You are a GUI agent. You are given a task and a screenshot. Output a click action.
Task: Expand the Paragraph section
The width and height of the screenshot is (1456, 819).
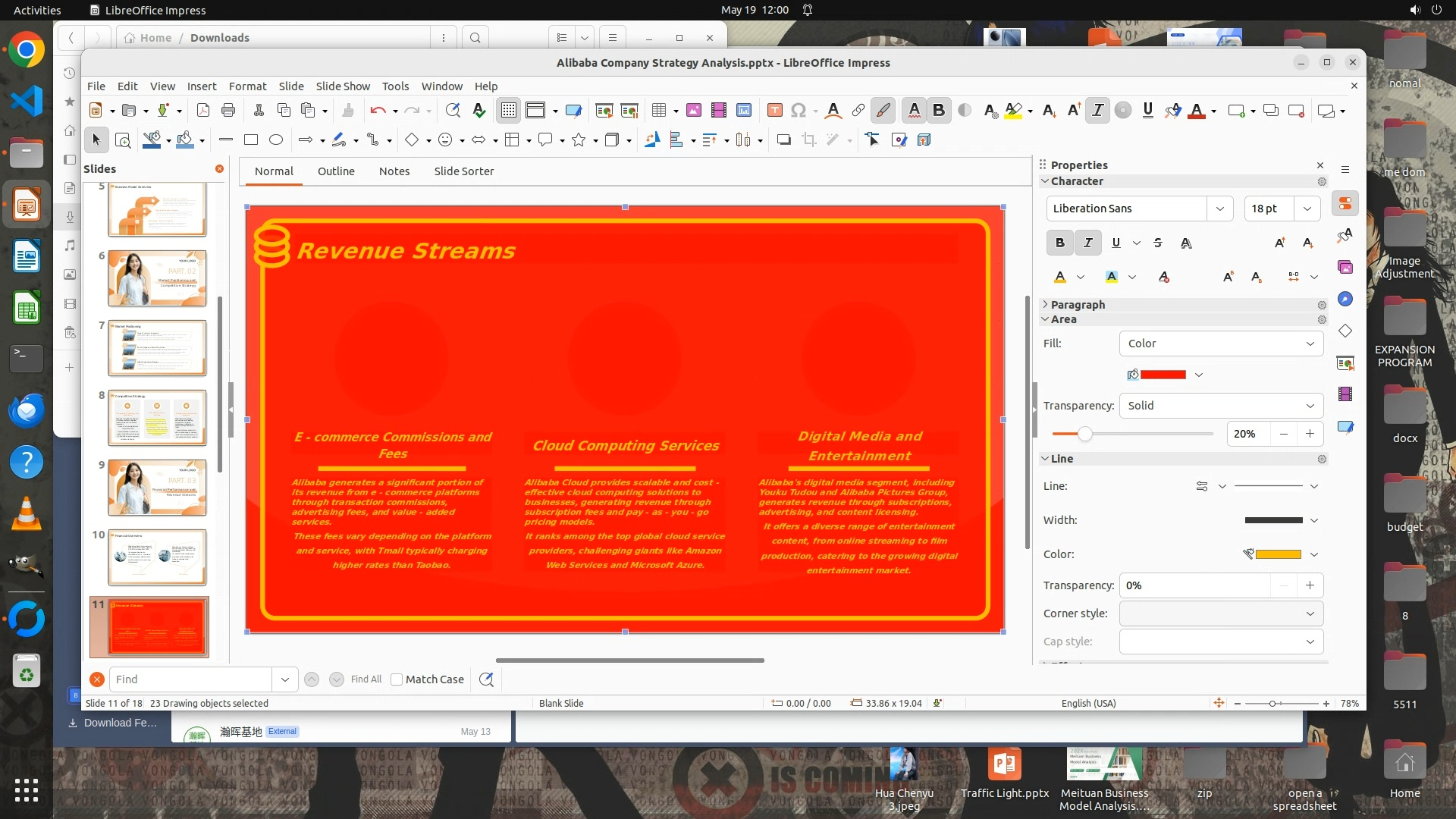[1077, 305]
